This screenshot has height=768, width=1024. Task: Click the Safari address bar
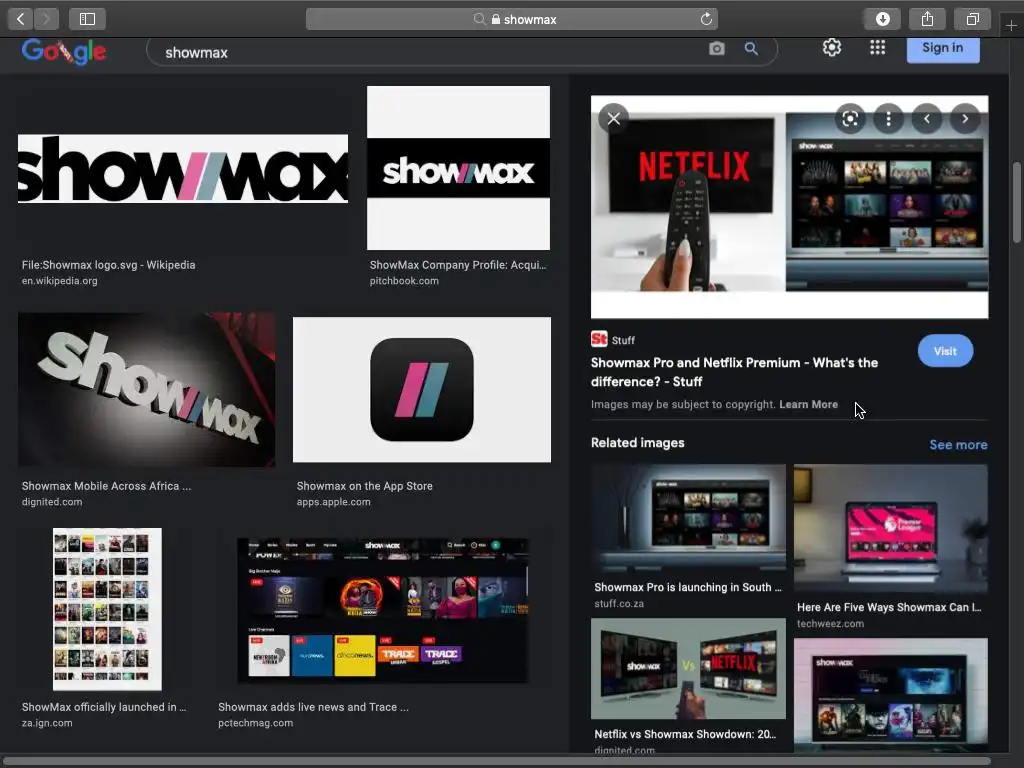pos(512,19)
